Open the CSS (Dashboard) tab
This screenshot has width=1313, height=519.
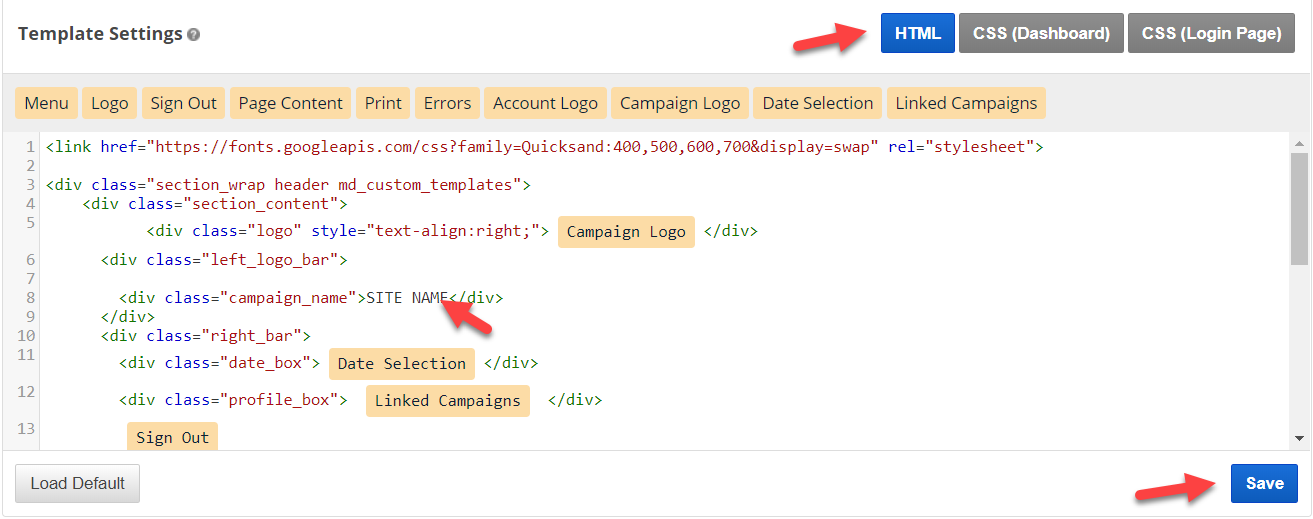pos(1041,33)
